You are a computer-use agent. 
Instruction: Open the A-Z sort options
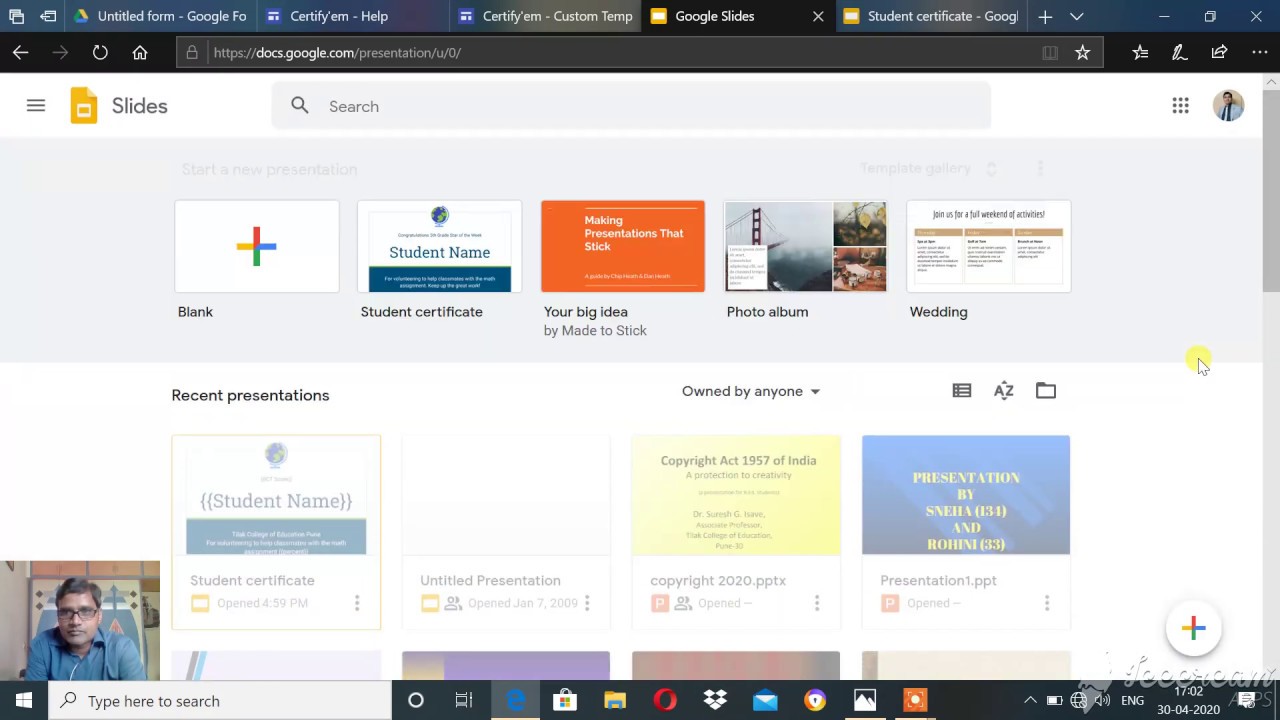[x=1003, y=391]
